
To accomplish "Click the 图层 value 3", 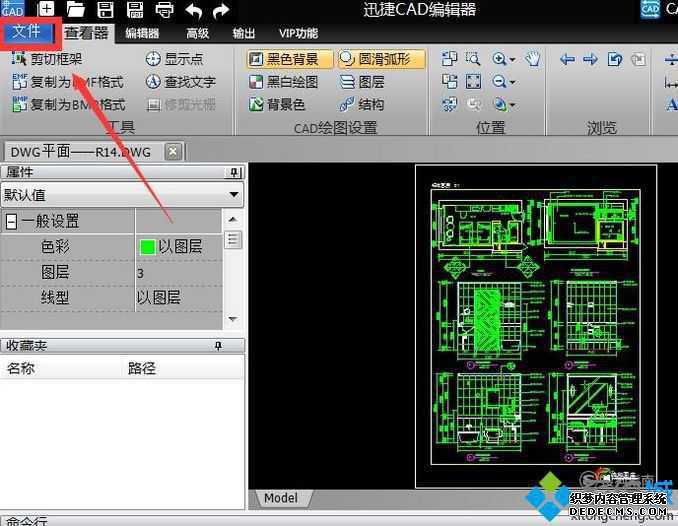I will click(140, 273).
